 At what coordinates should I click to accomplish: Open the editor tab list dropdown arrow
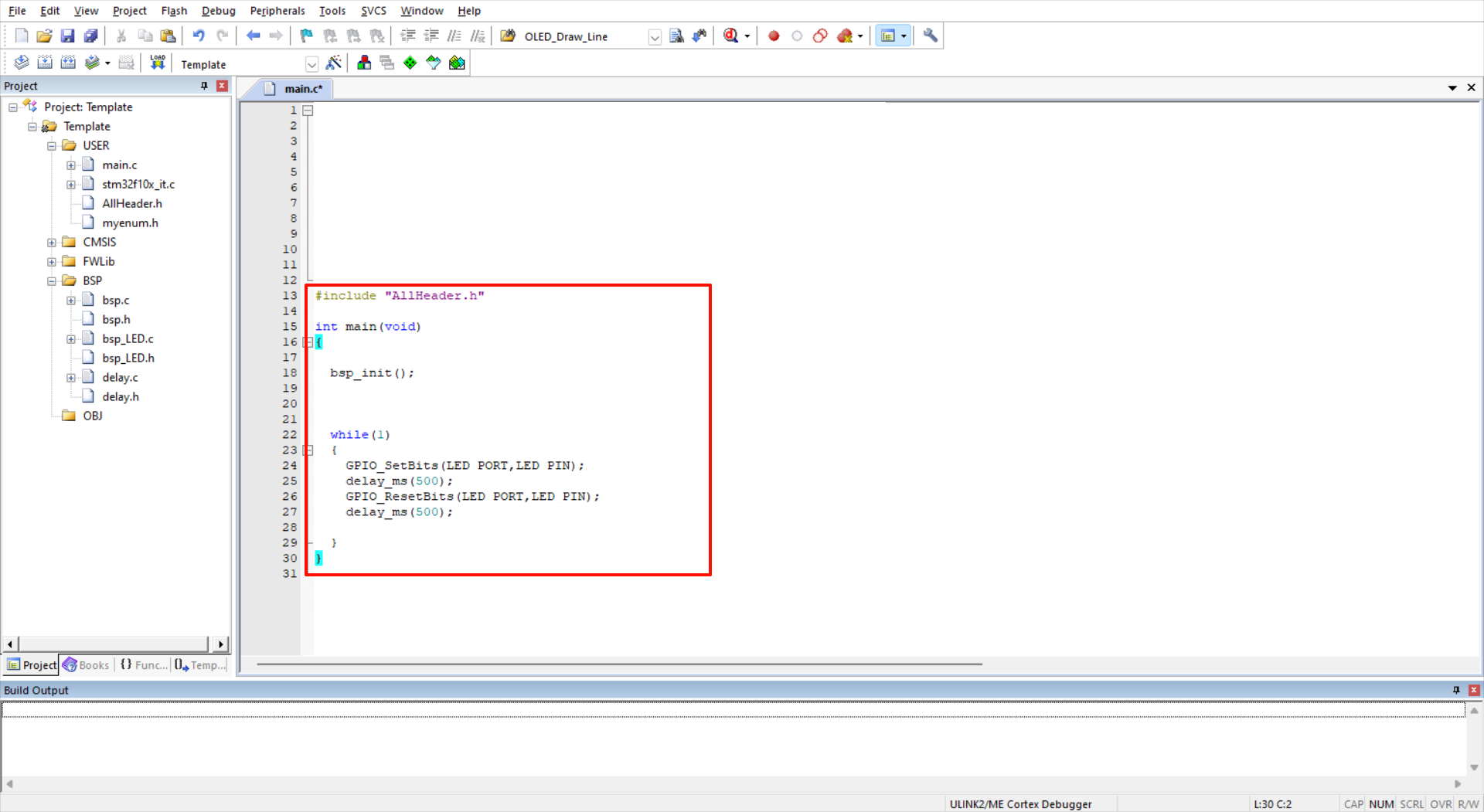click(x=1452, y=88)
